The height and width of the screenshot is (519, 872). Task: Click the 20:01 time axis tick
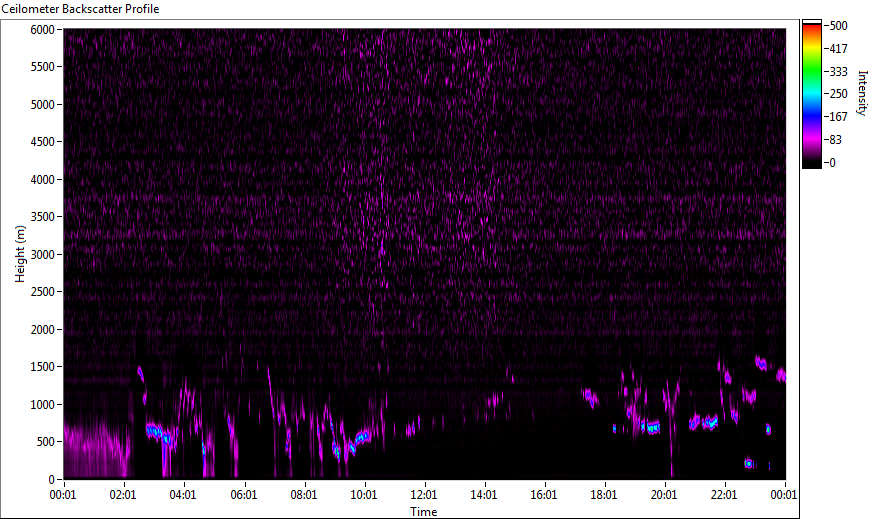(664, 495)
